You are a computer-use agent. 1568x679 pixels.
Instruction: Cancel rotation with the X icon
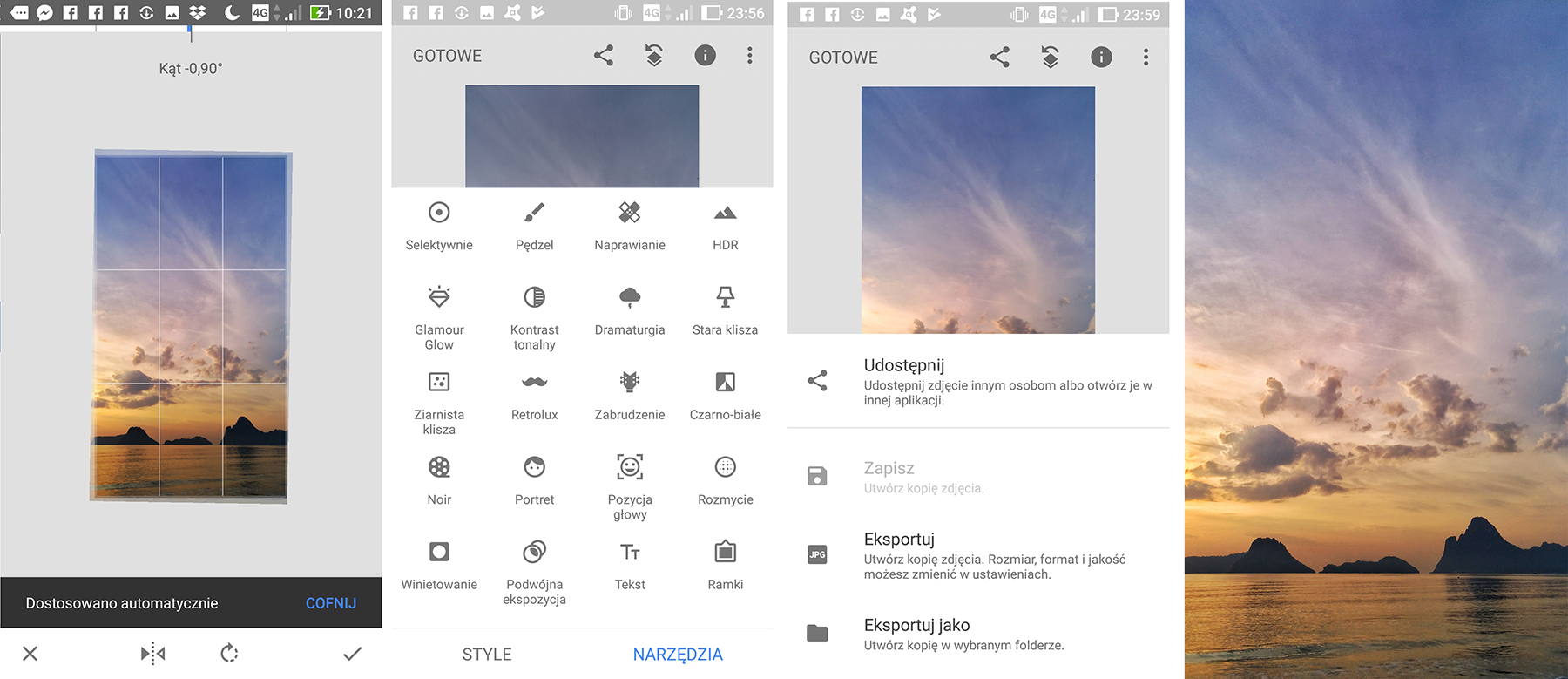tap(30, 654)
